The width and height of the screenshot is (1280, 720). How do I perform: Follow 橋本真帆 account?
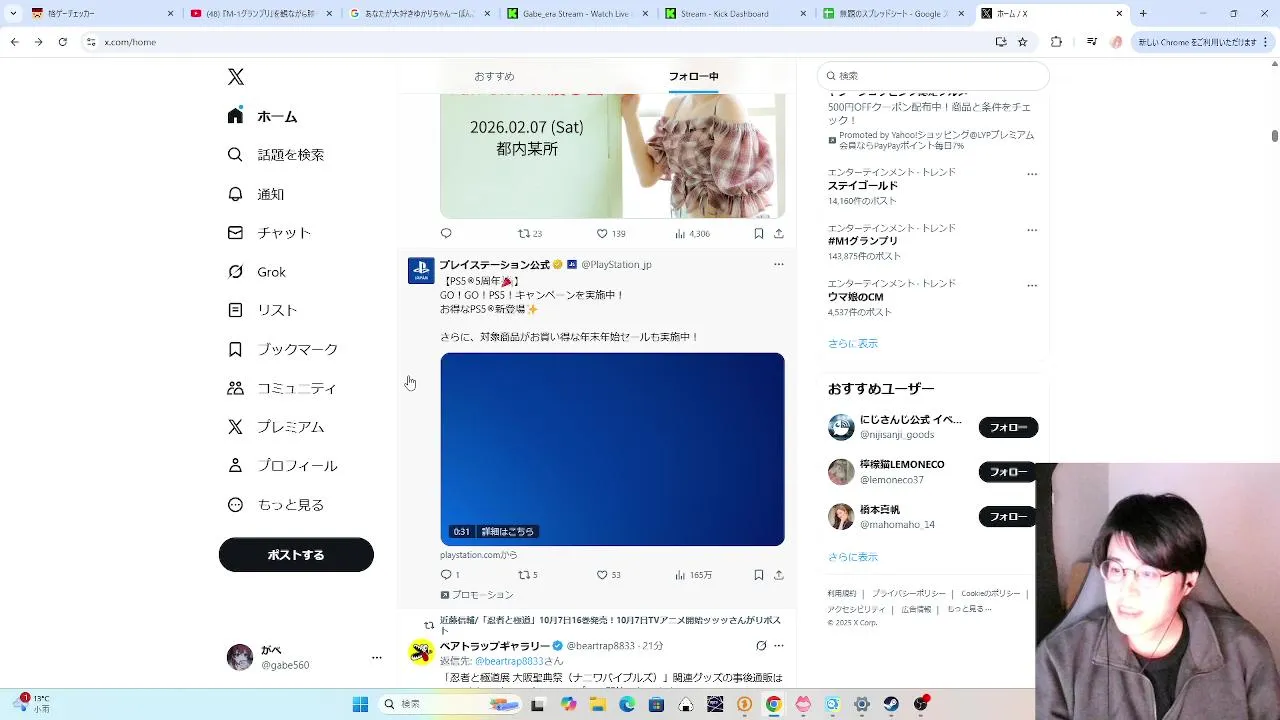coord(1008,517)
